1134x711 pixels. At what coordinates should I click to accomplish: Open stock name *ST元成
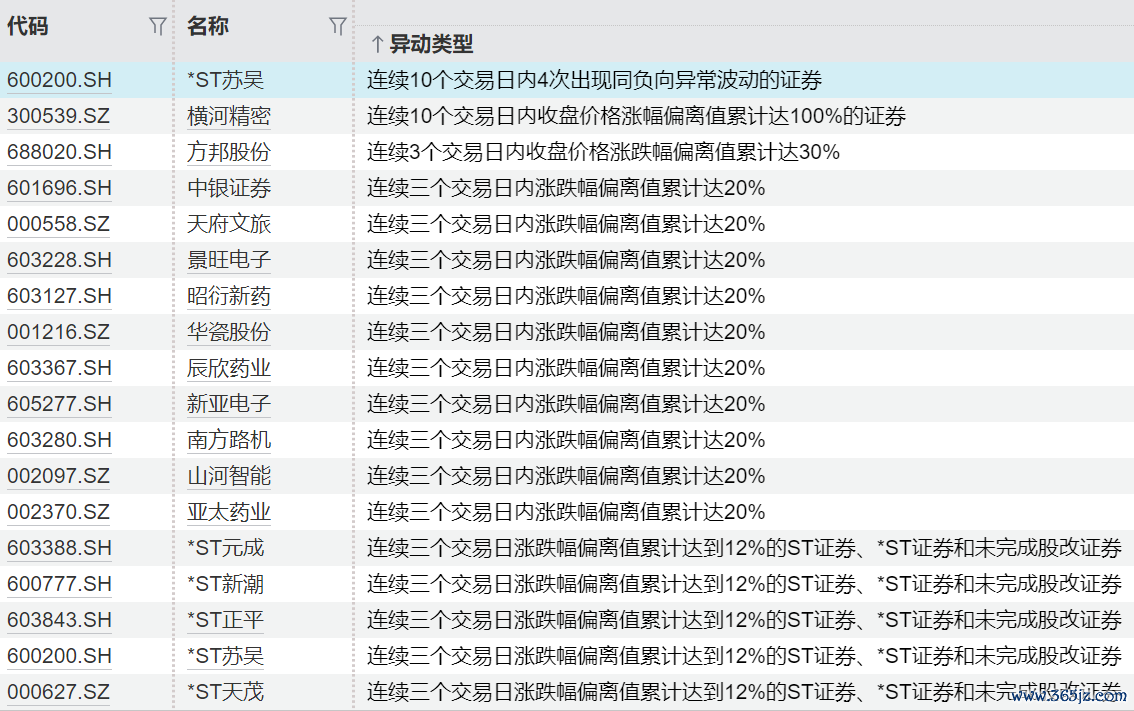coord(226,548)
